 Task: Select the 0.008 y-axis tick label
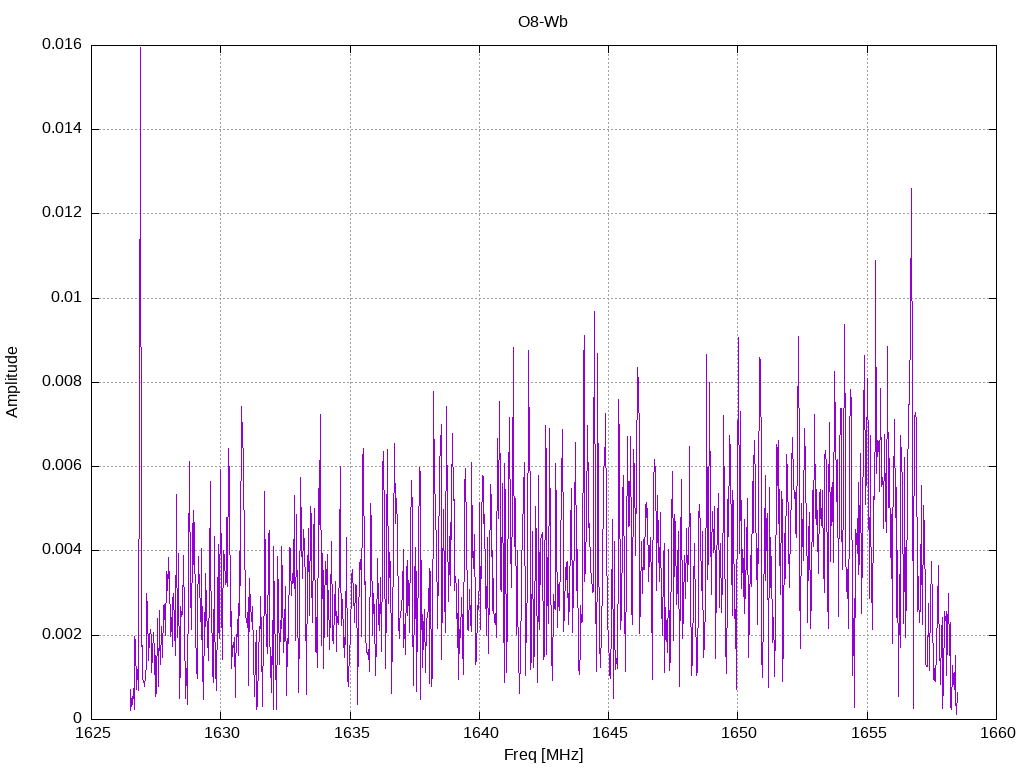coord(61,382)
